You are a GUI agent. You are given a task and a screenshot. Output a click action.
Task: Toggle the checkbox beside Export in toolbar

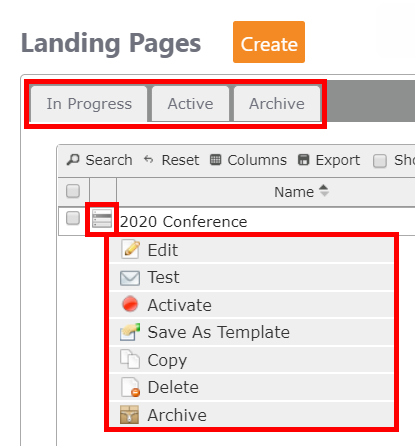pyautogui.click(x=380, y=161)
